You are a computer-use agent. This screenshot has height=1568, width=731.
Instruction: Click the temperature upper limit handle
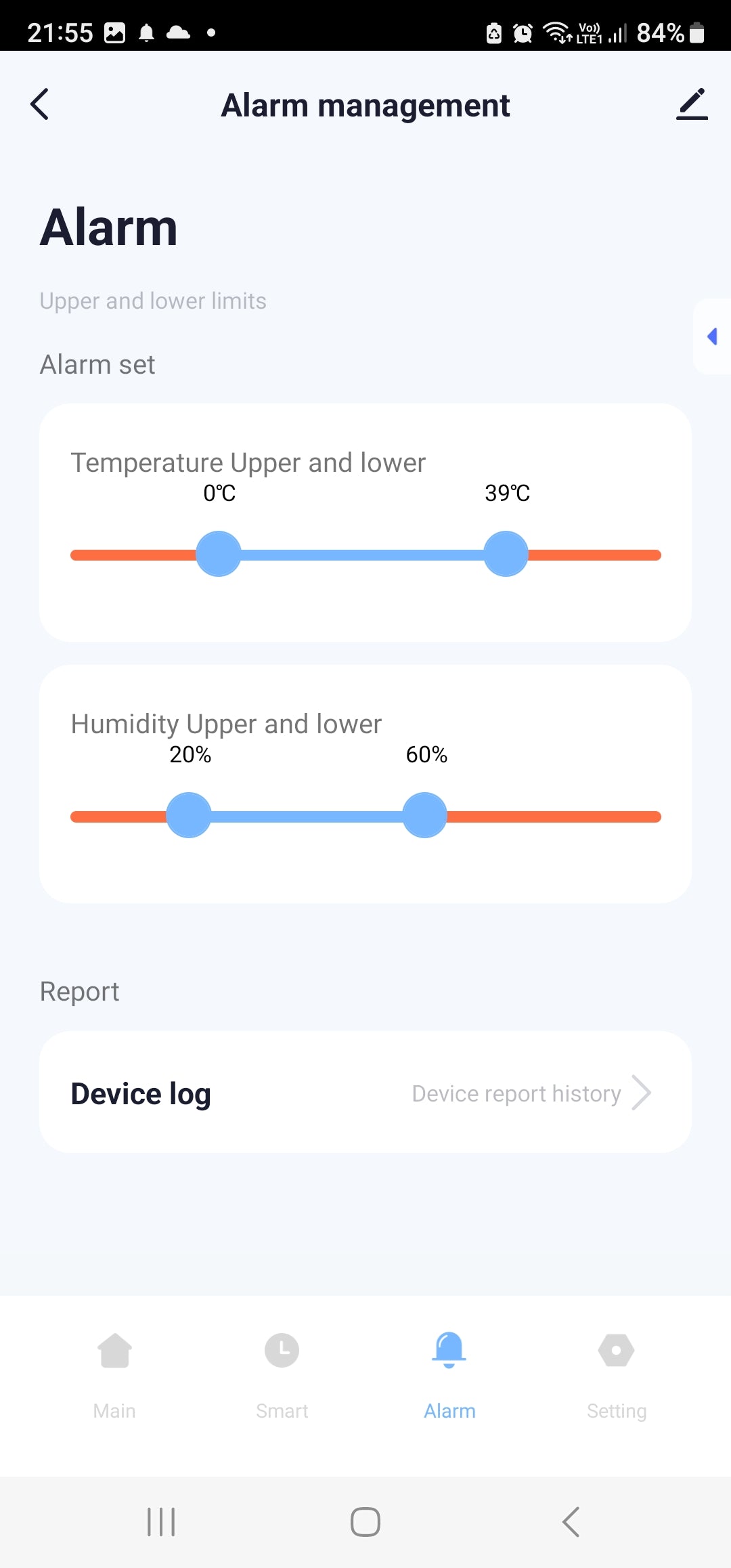point(506,554)
